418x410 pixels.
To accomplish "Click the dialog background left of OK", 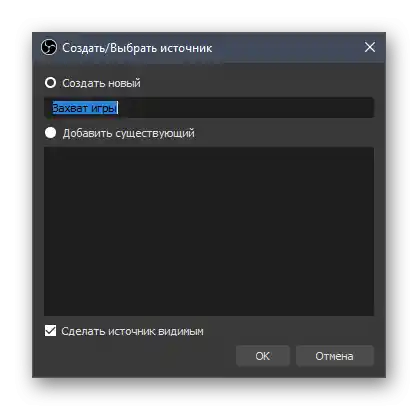I will tap(140, 356).
